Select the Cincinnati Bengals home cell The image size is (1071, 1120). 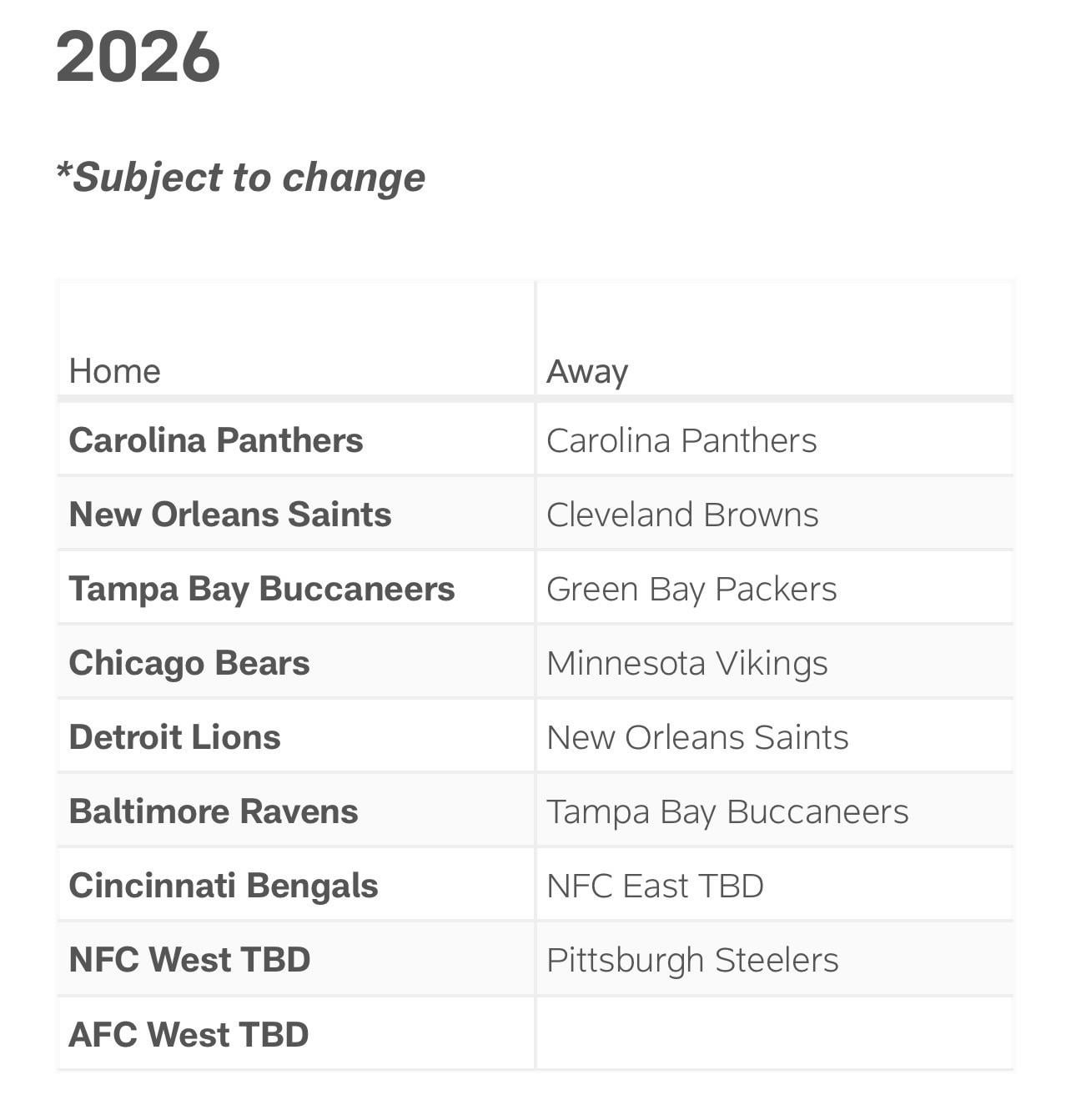(x=224, y=886)
